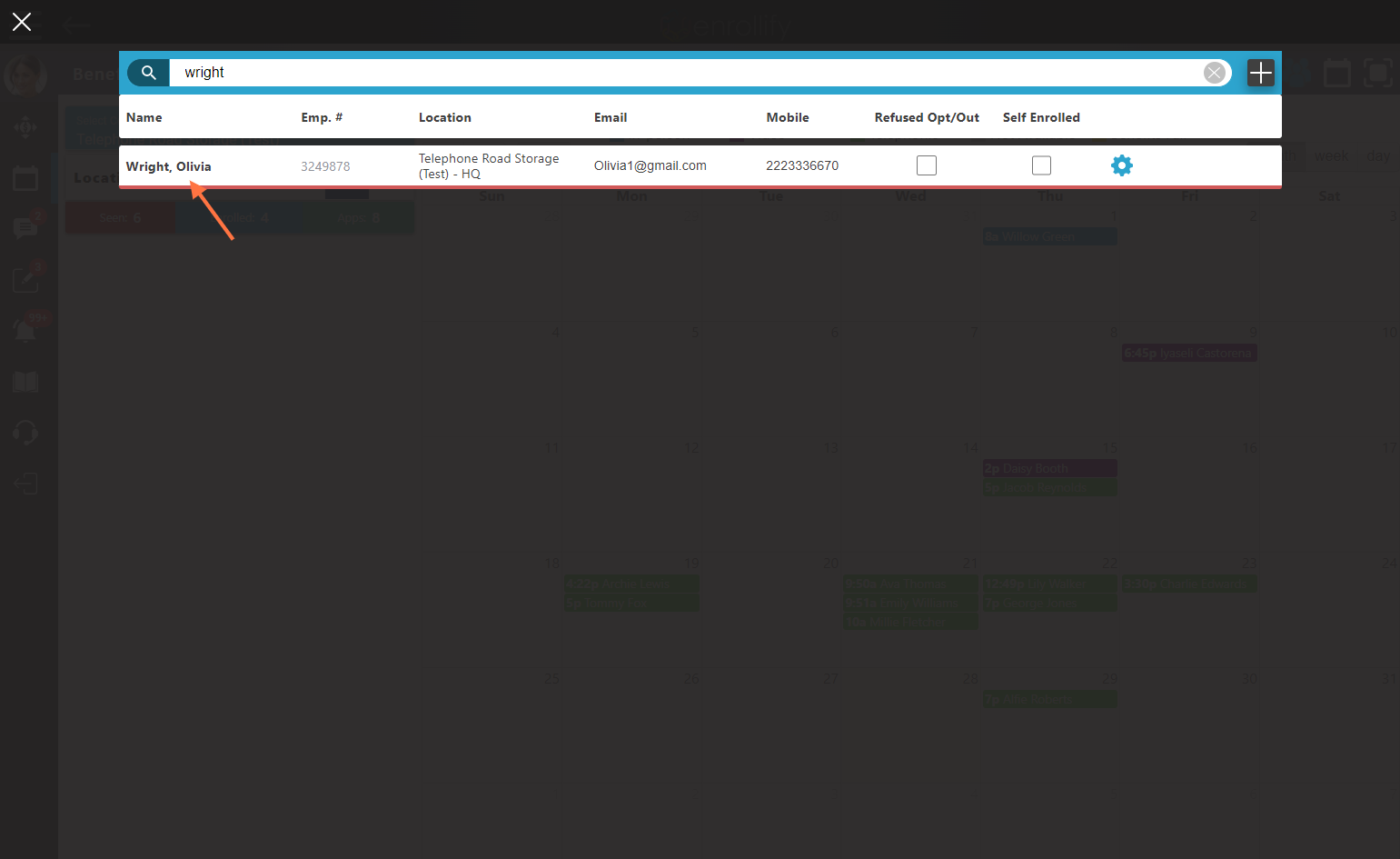Open the '8a Willow Green' calendar event
Viewport: 1400px width, 859px height.
1050,236
